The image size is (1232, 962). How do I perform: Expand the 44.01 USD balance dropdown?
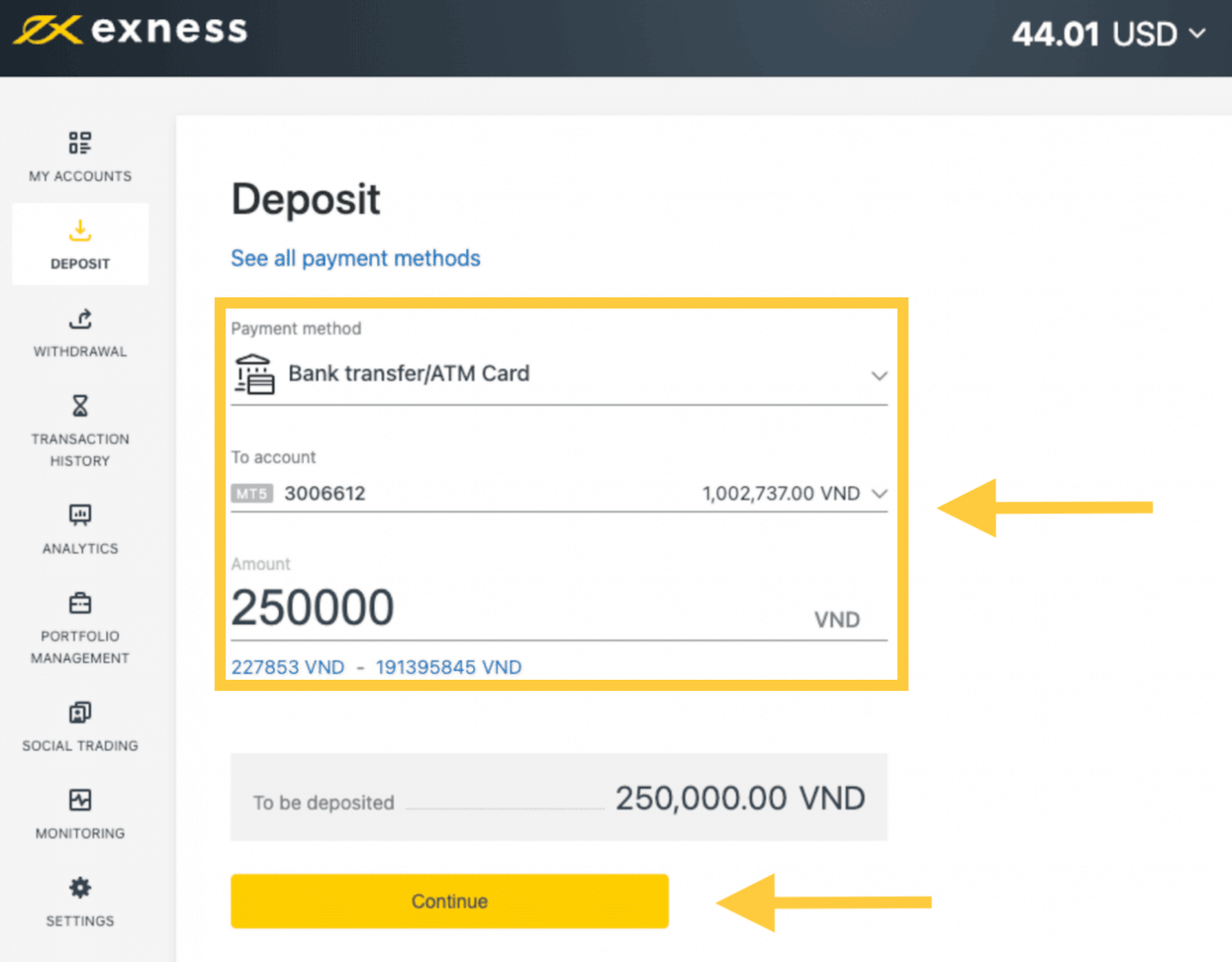pos(1109,34)
